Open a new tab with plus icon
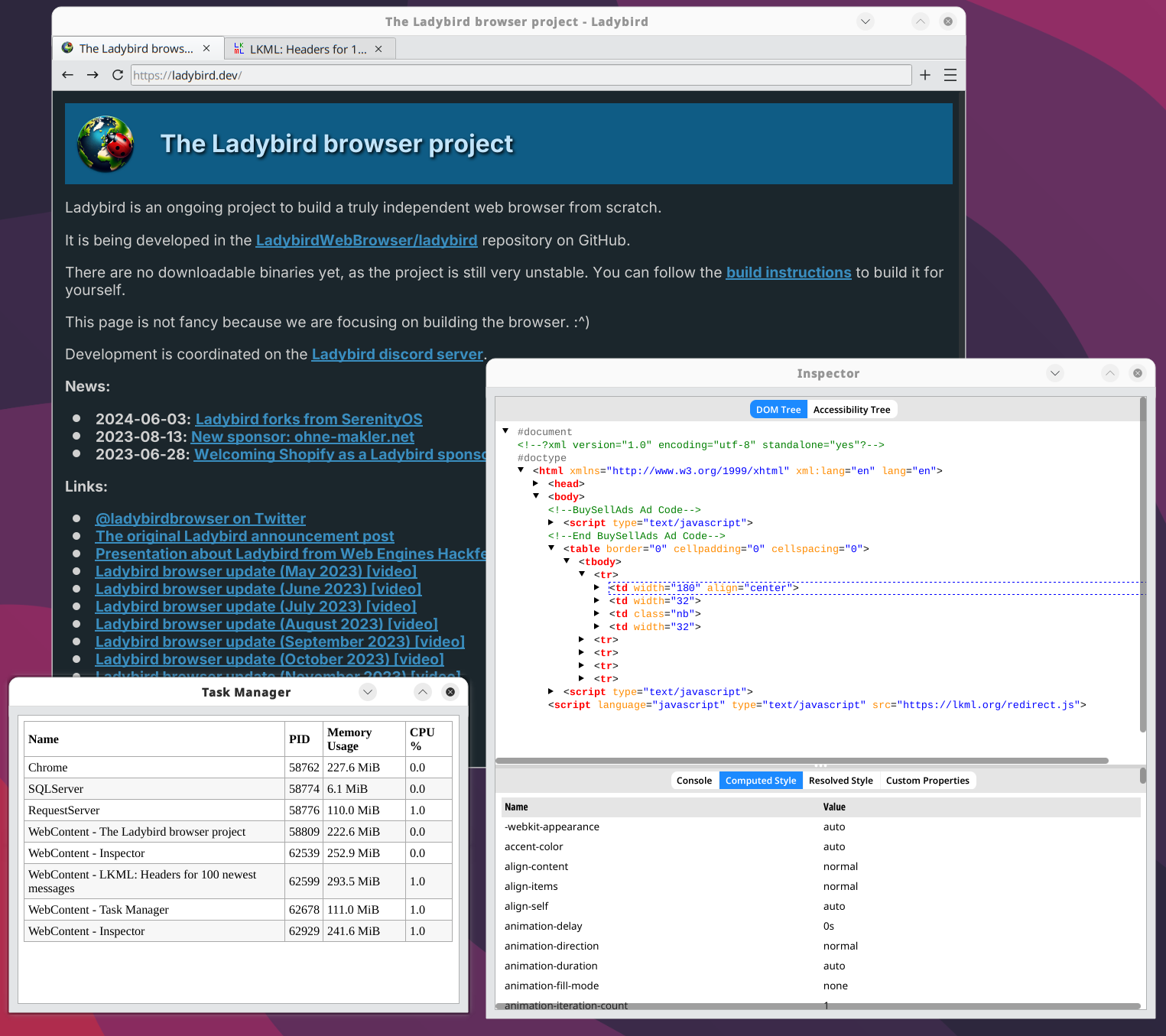Viewport: 1166px width, 1036px height. pos(925,75)
